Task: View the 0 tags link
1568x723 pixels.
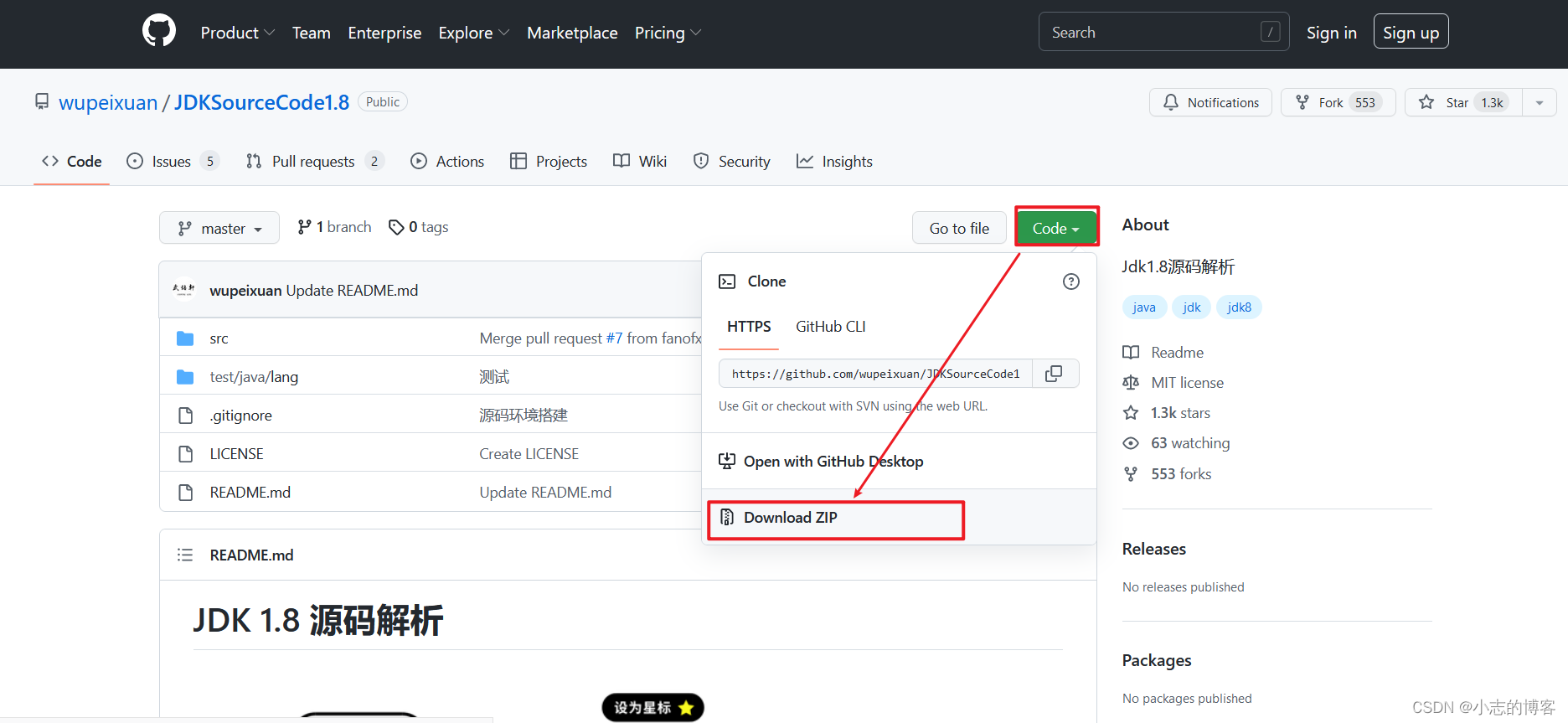Action: (419, 227)
